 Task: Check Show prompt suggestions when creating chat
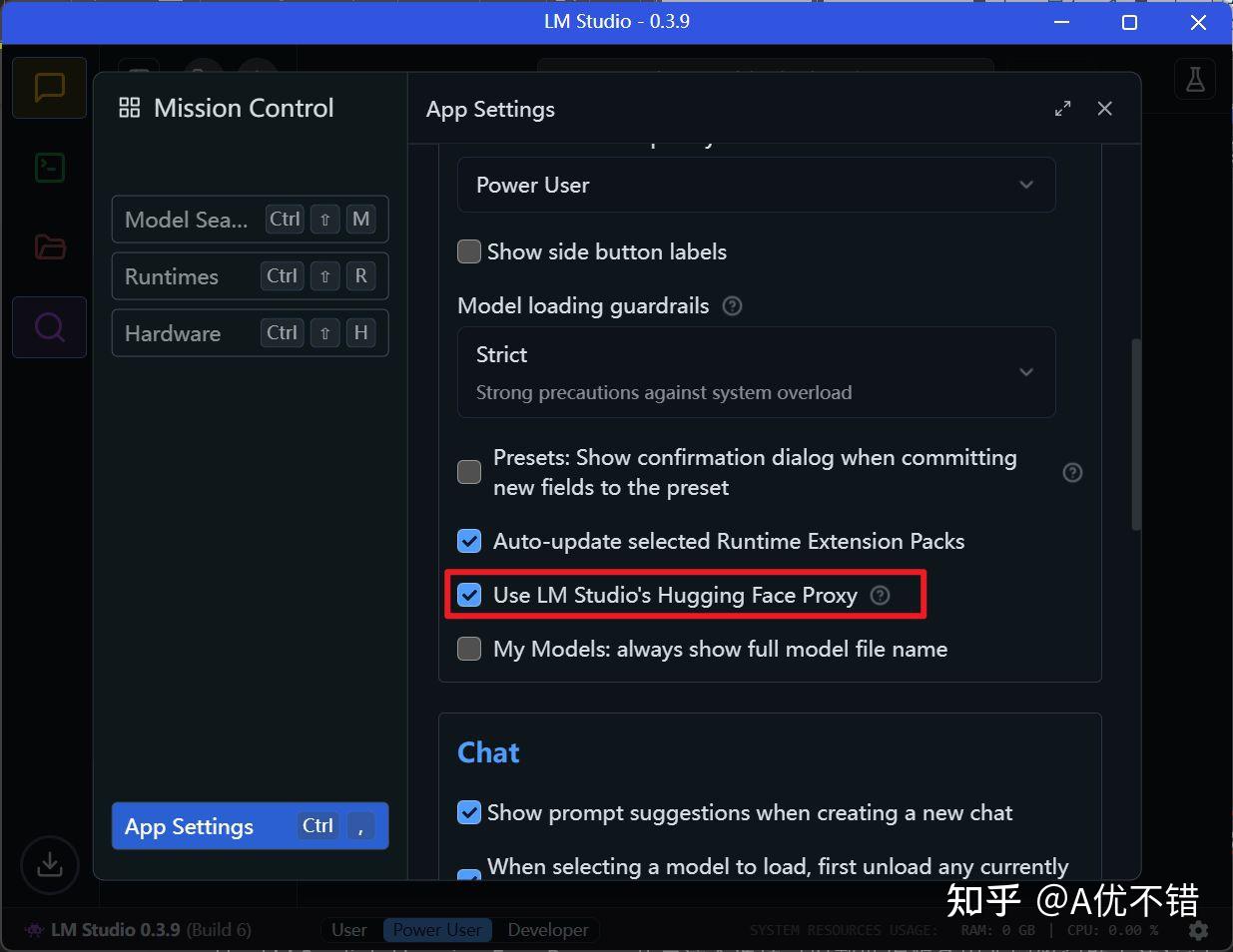(x=469, y=812)
